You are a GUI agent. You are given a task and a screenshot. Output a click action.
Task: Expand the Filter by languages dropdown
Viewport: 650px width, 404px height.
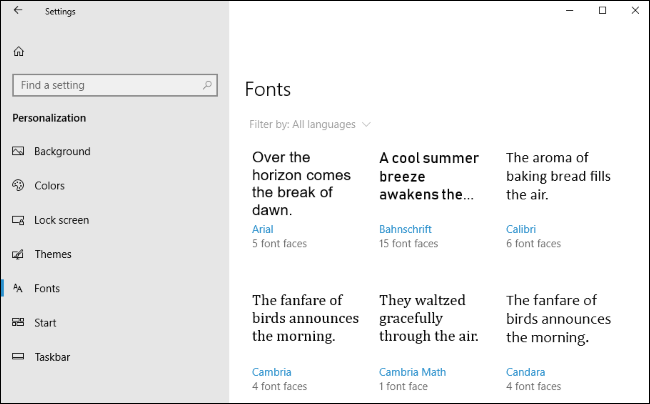pyautogui.click(x=310, y=125)
